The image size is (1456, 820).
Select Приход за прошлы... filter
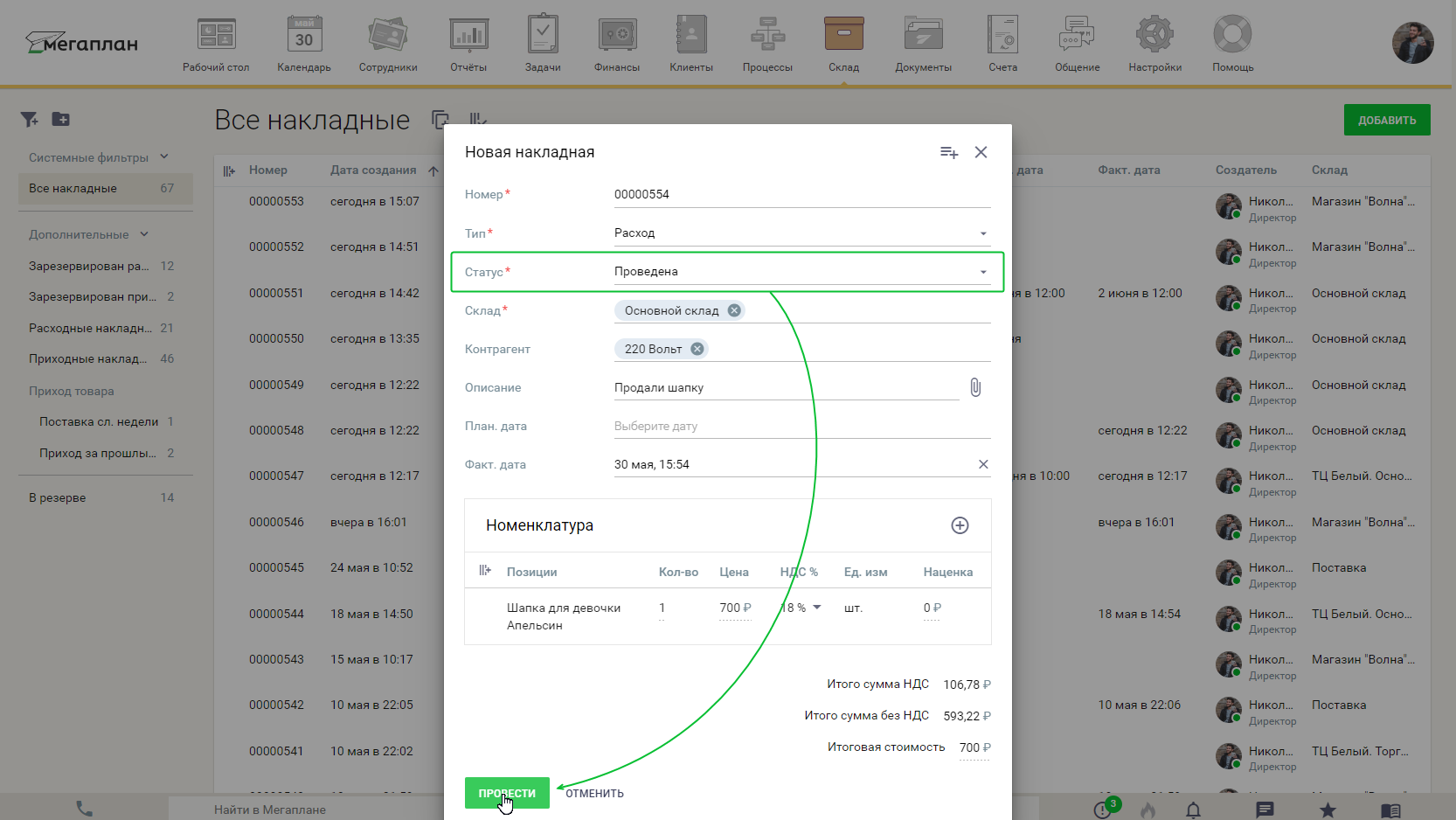click(x=105, y=453)
